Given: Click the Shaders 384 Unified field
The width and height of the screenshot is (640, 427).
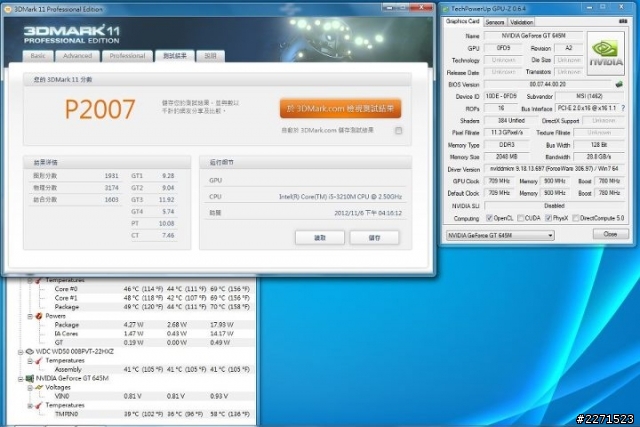Looking at the screenshot, I should click(x=511, y=120).
